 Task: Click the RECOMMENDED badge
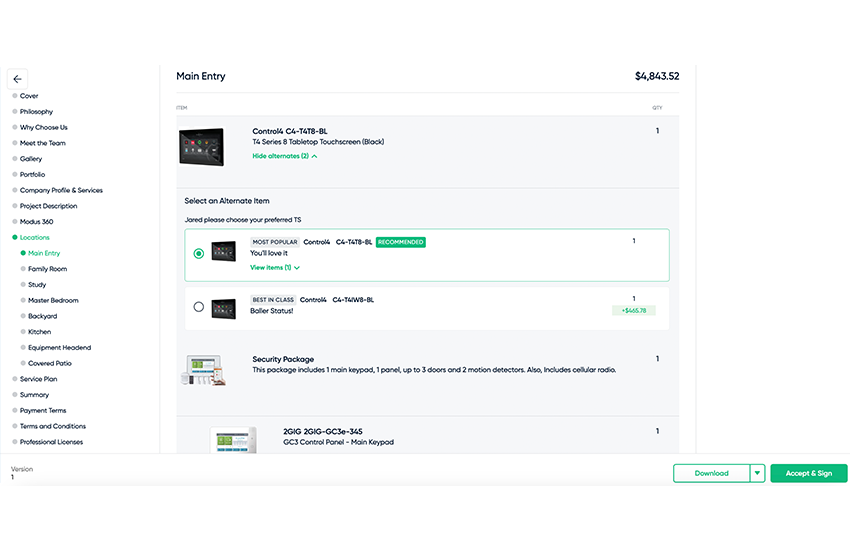[401, 242]
